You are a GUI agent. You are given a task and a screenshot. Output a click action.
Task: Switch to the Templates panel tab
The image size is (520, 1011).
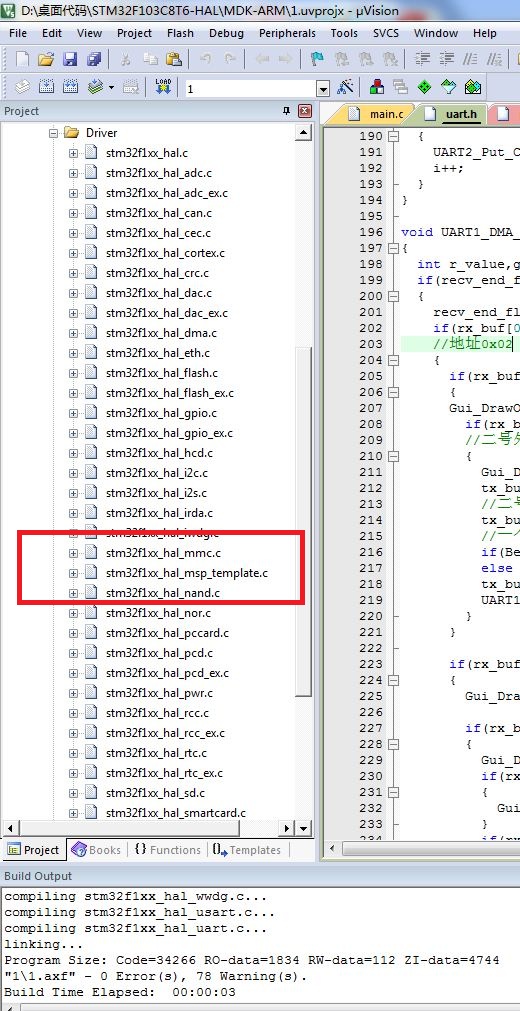pyautogui.click(x=247, y=850)
